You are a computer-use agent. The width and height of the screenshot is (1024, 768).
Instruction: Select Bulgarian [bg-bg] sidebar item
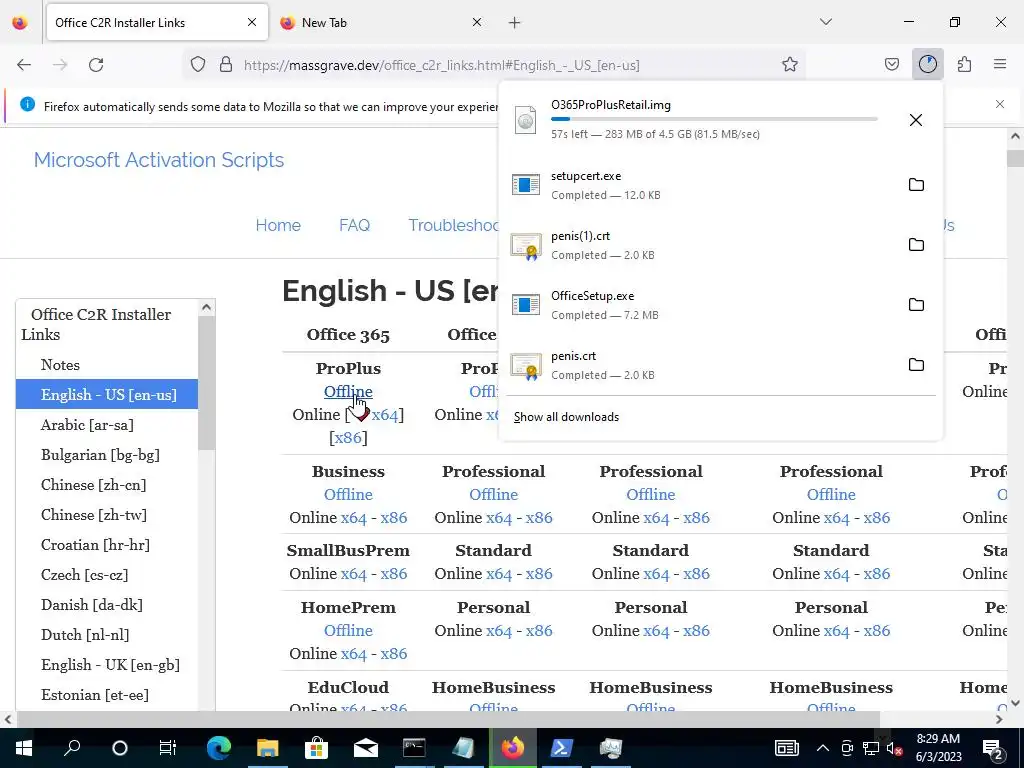[100, 455]
